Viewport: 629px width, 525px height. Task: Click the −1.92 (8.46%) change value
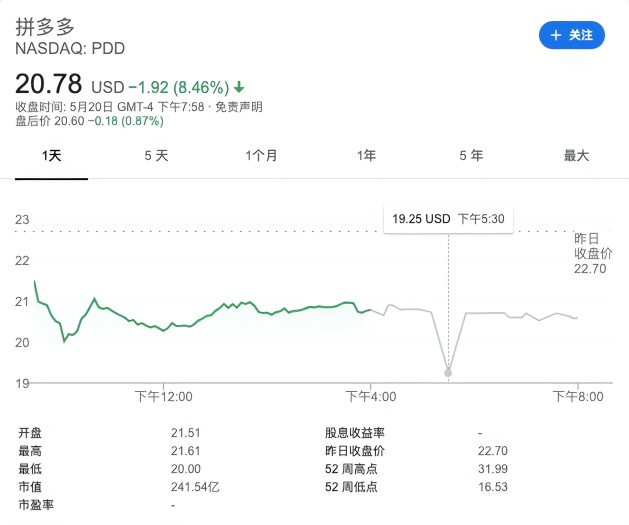point(179,87)
